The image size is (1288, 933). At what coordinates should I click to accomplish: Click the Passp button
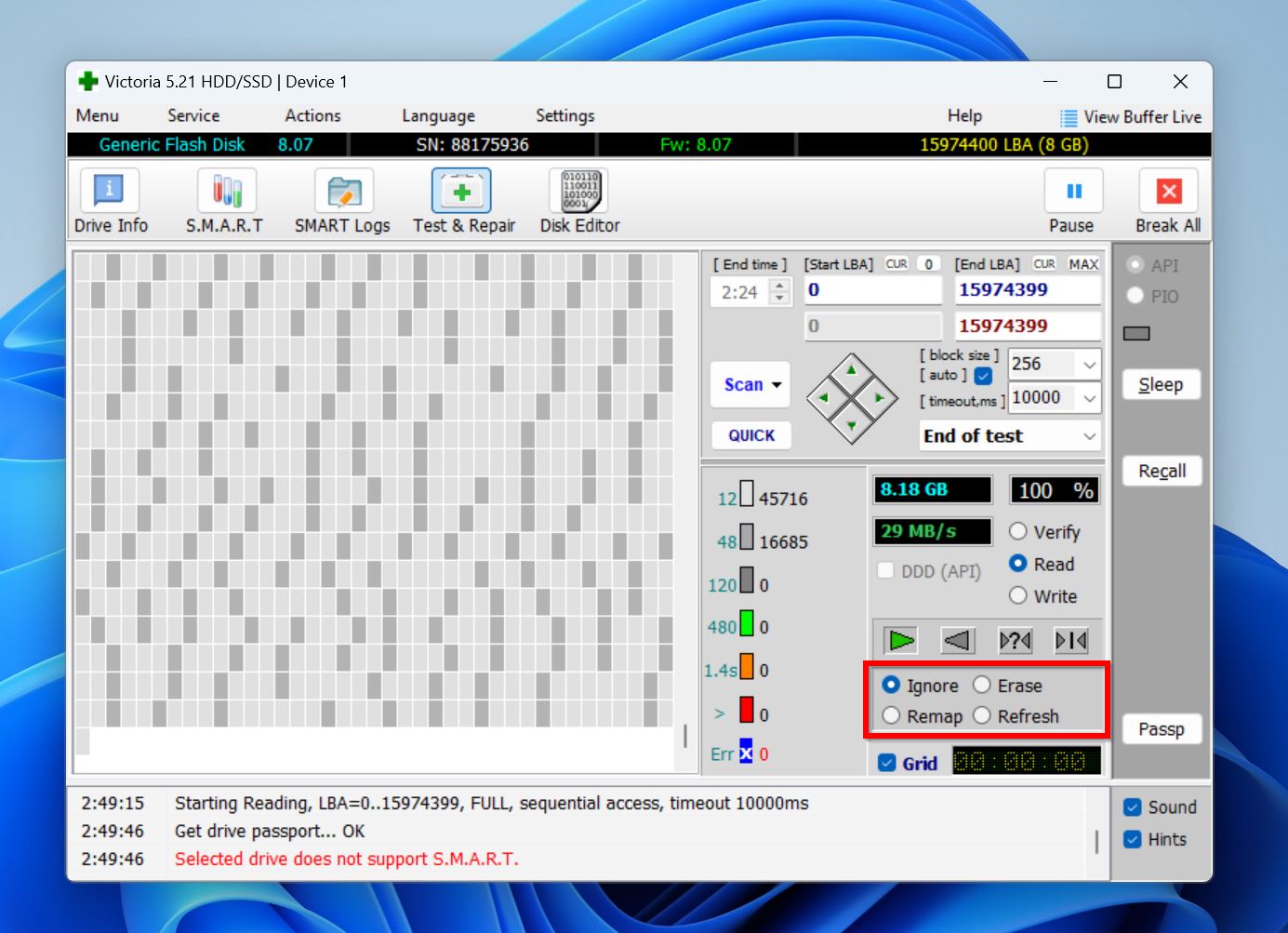[1161, 729]
